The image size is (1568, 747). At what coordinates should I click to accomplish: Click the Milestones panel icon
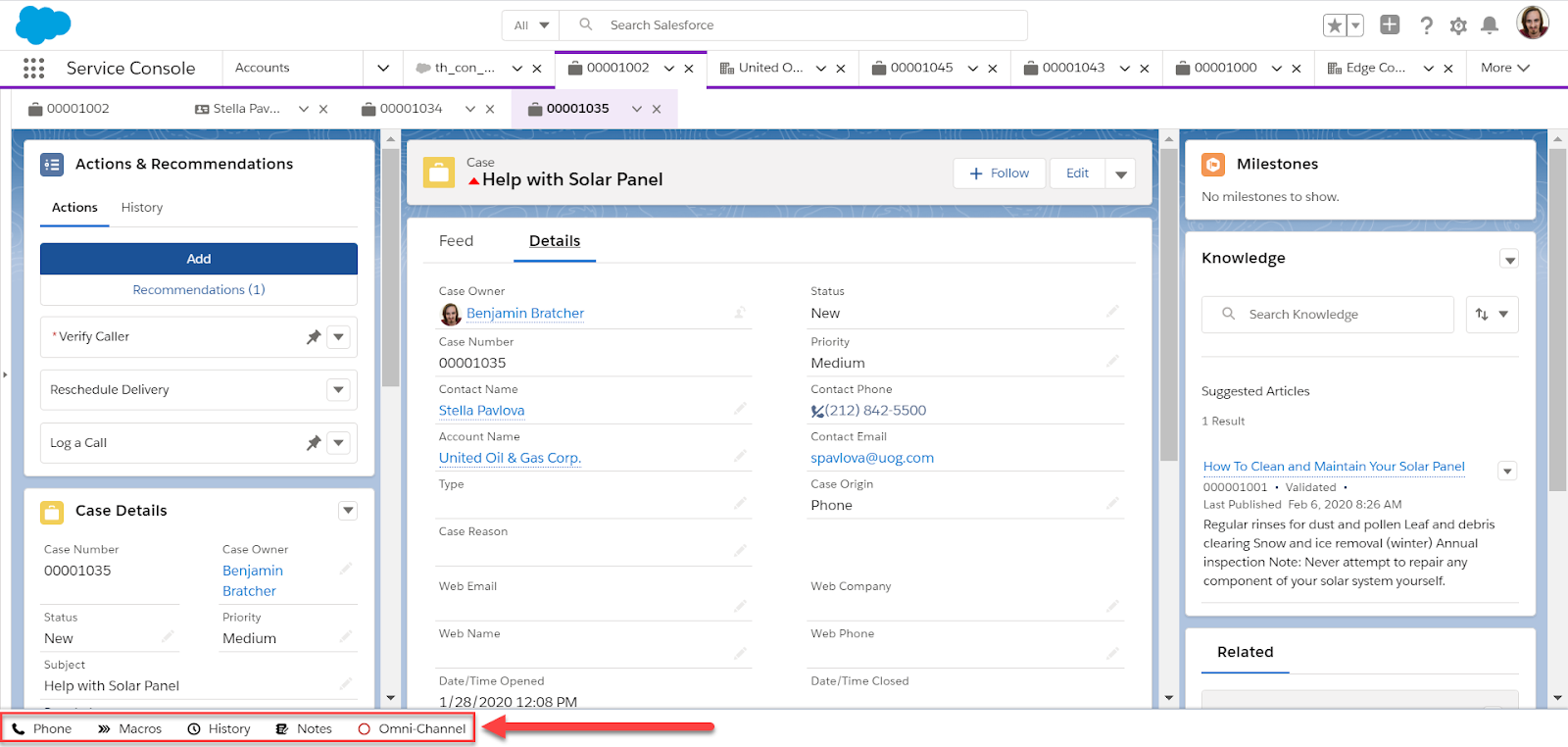coord(1213,165)
